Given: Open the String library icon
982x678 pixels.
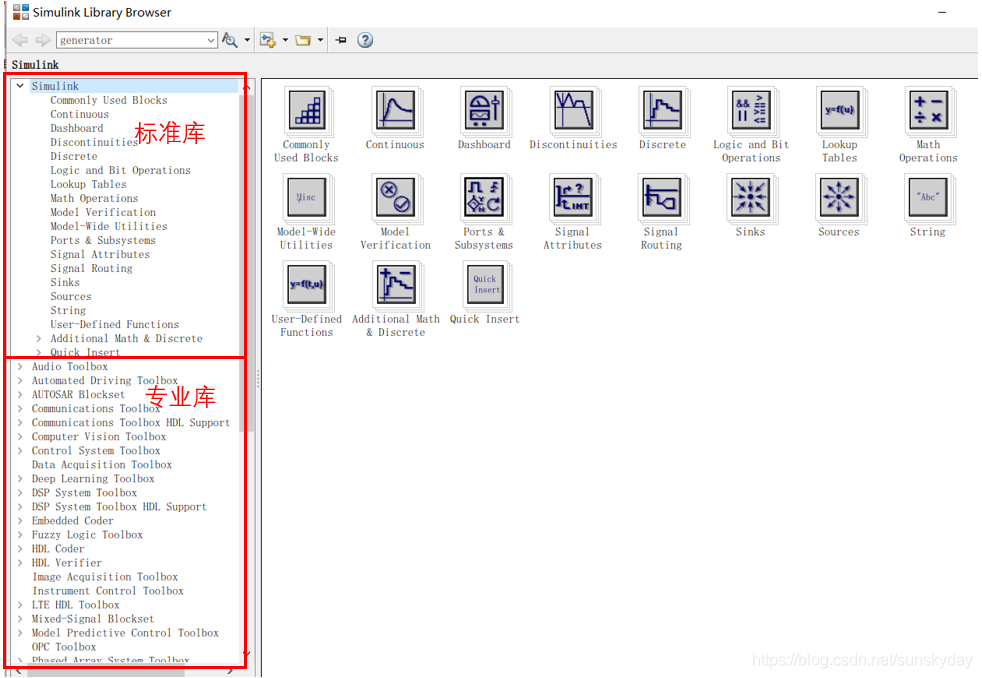Looking at the screenshot, I should coord(928,198).
